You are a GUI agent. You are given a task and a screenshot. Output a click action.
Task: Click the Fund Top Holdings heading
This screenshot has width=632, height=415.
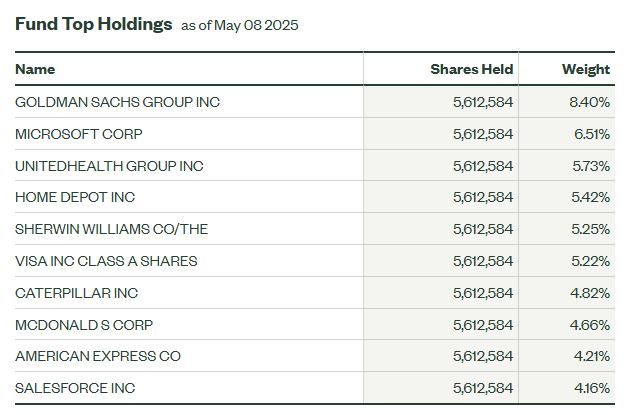point(94,24)
